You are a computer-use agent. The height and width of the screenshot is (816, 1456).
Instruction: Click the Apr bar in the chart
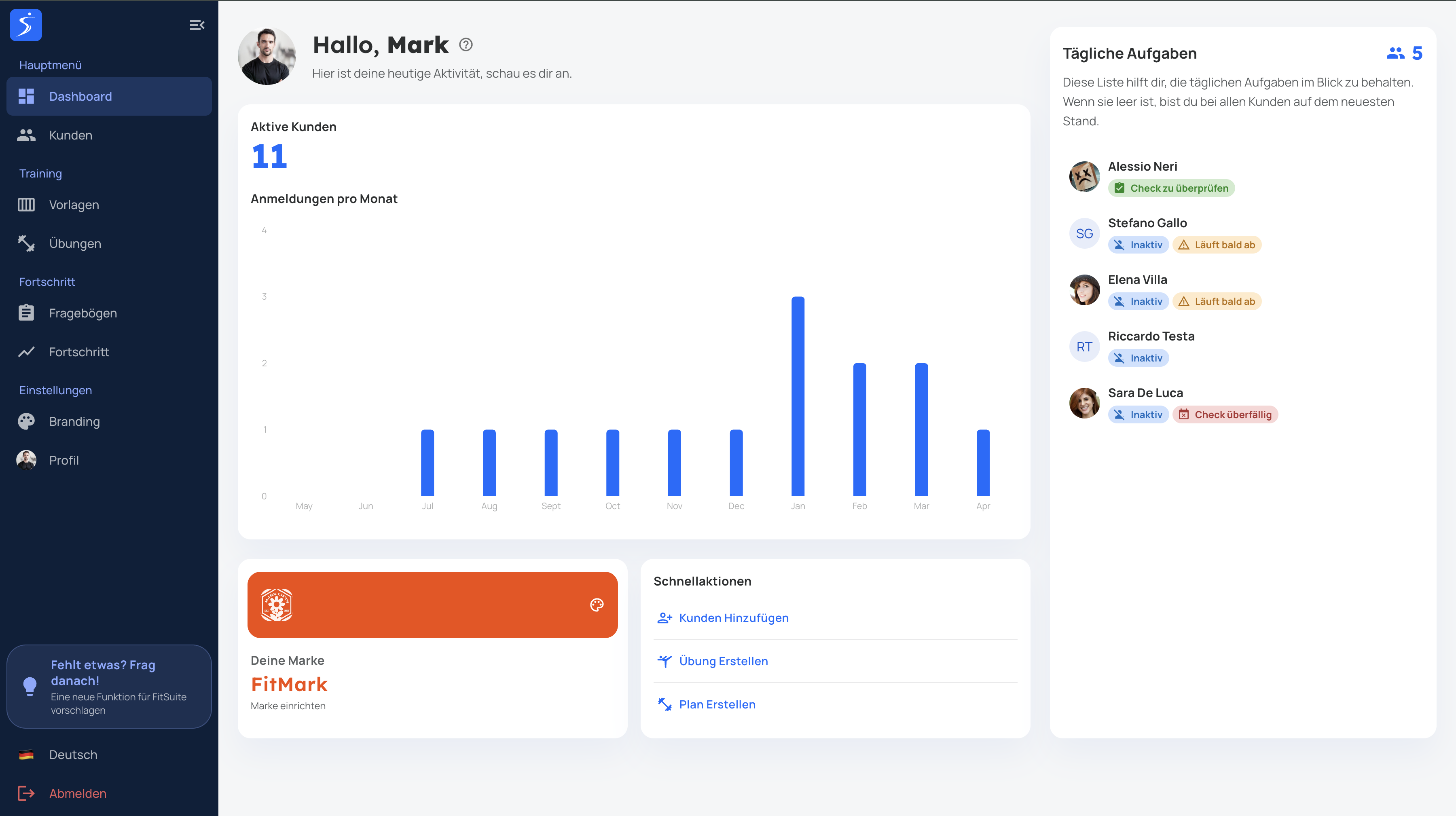click(984, 463)
